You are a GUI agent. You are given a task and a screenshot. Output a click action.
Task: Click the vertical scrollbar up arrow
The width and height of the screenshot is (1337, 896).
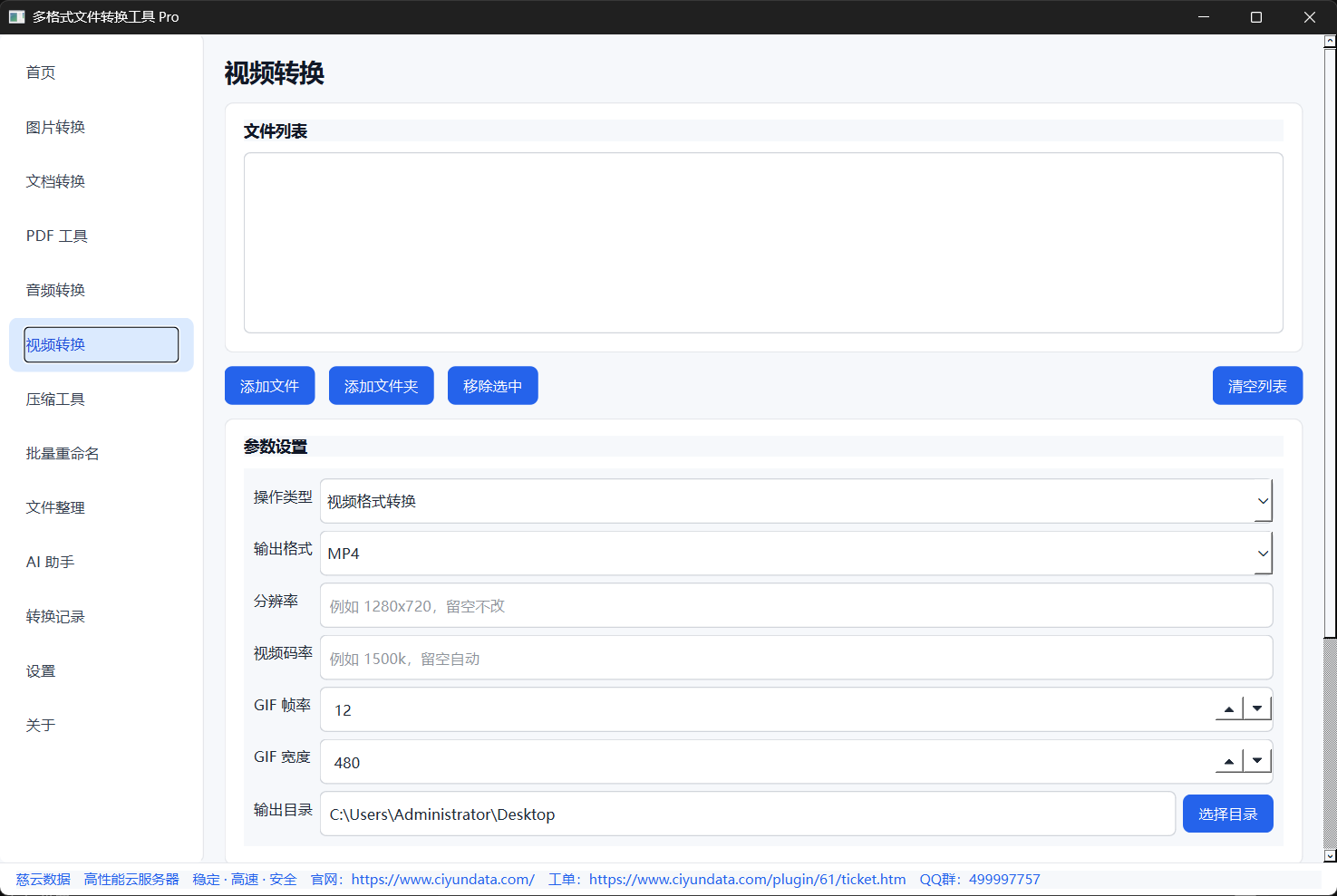[x=1330, y=41]
